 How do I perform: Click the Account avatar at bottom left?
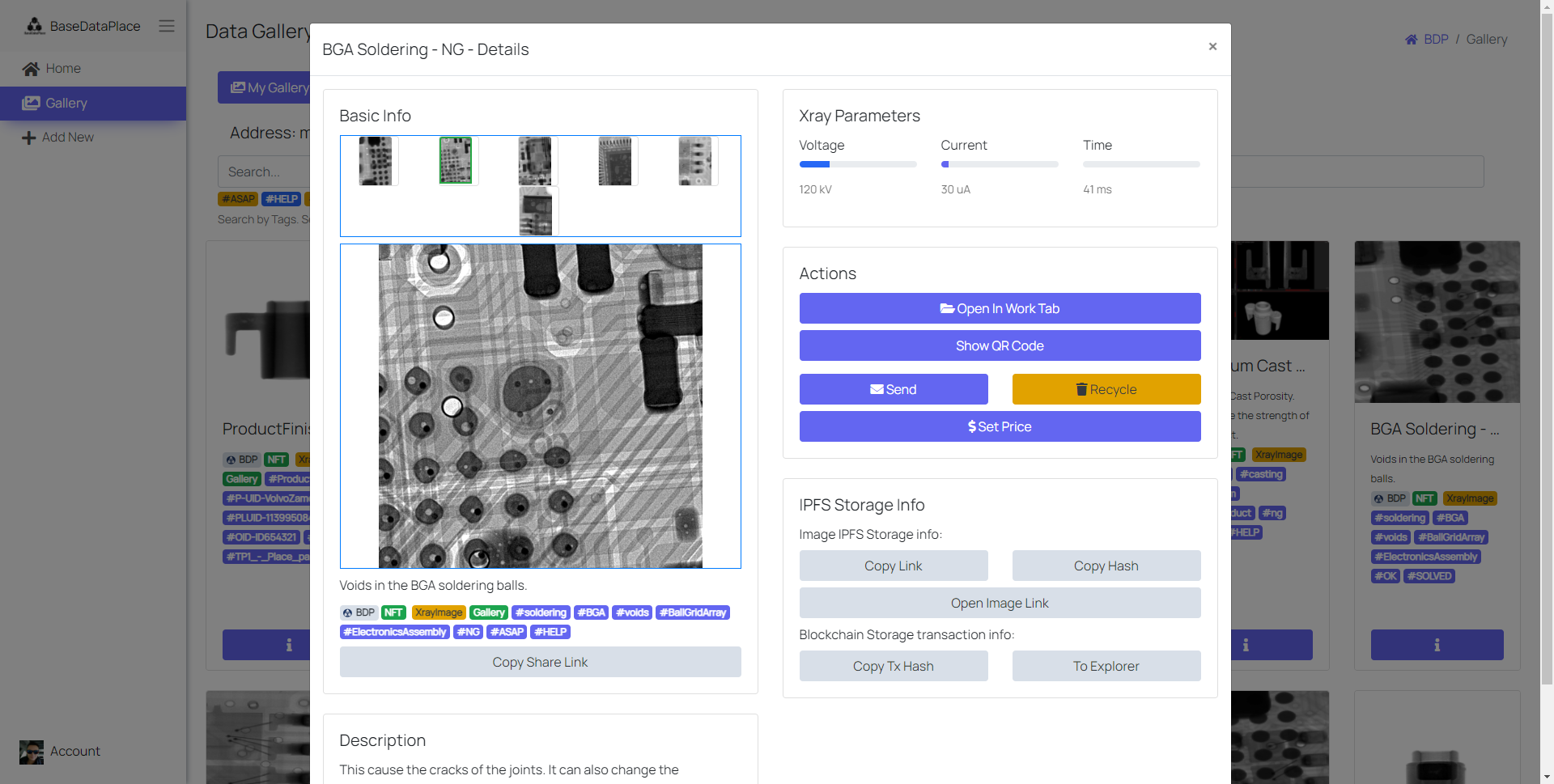pos(32,752)
